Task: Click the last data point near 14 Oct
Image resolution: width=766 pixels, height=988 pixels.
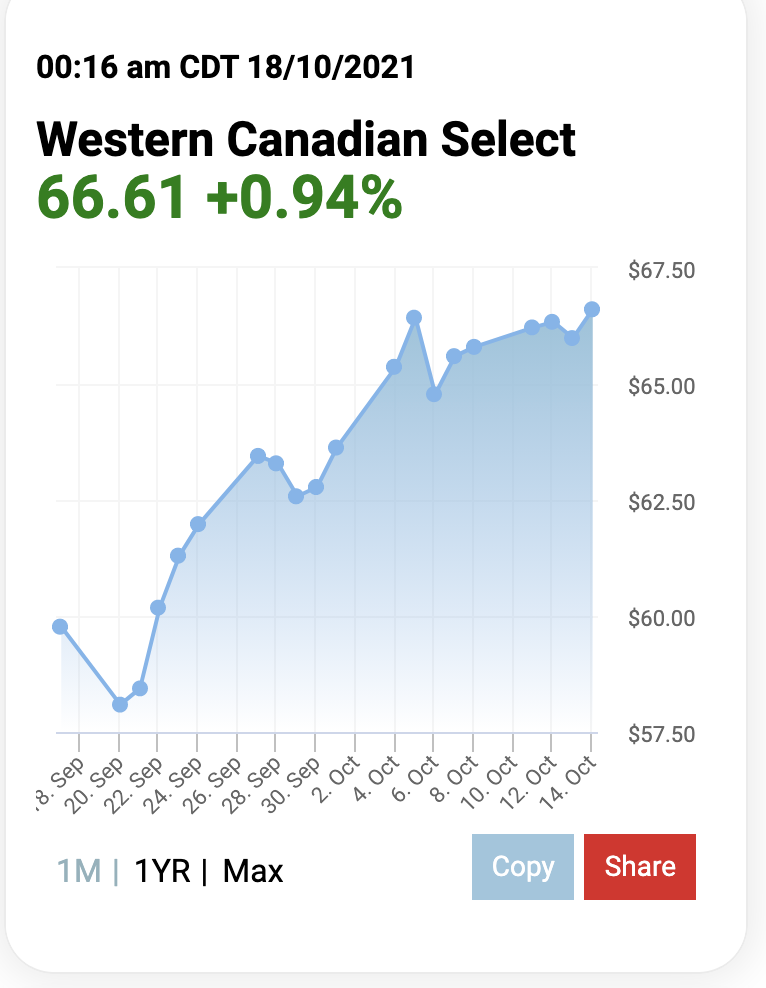Action: coord(592,309)
